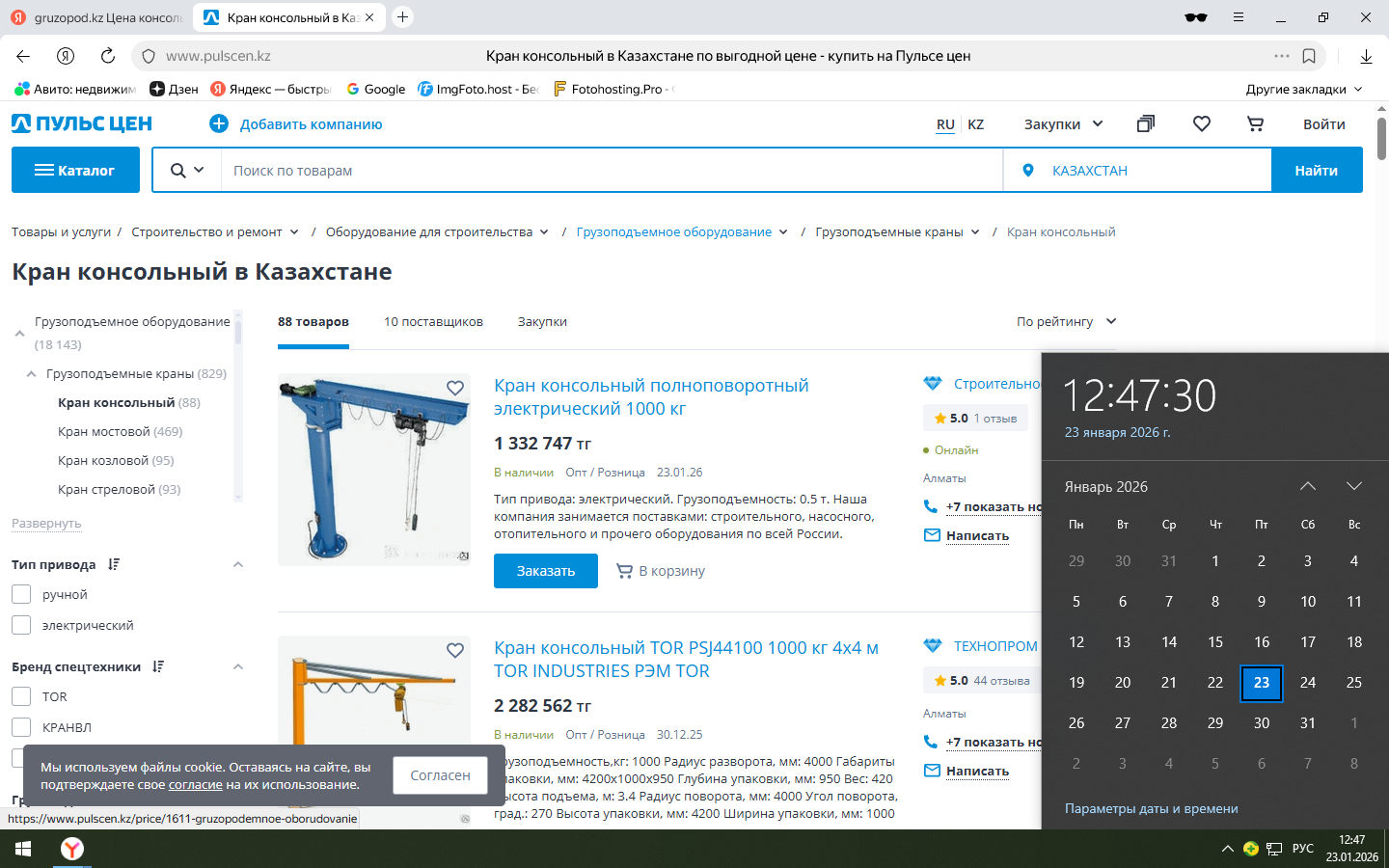The height and width of the screenshot is (868, 1389).
Task: Check the КРАНВЛ brand checkbox
Action: click(21, 727)
